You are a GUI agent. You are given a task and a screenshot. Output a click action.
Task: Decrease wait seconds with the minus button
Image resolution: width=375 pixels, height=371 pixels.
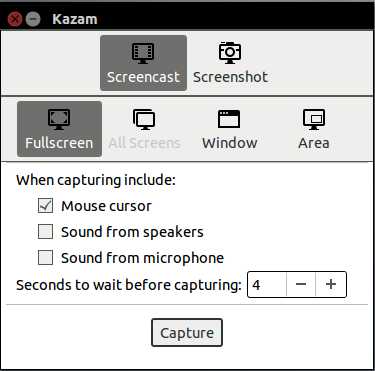pos(301,284)
